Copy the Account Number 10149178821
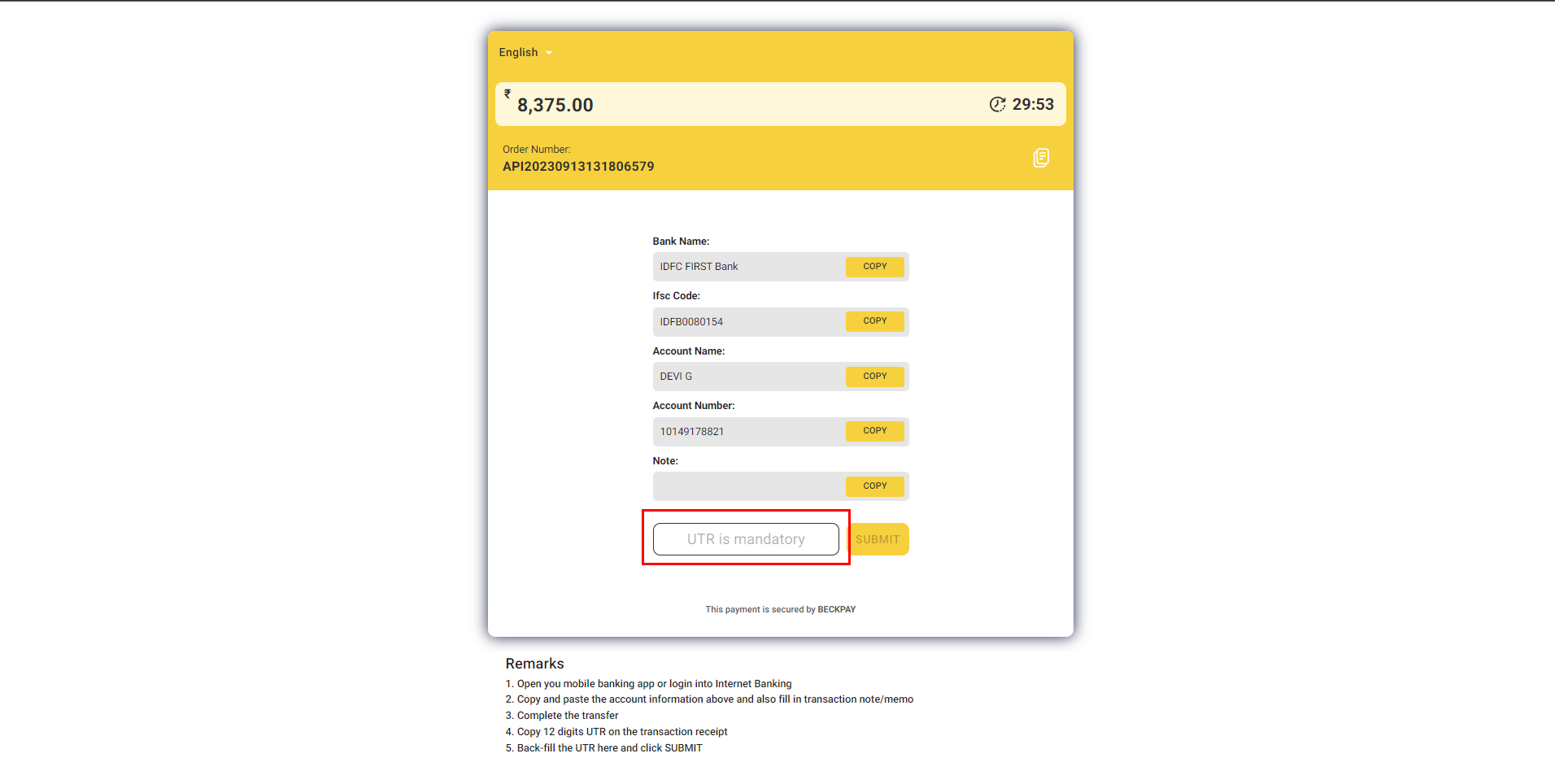The height and width of the screenshot is (784, 1555). [874, 431]
